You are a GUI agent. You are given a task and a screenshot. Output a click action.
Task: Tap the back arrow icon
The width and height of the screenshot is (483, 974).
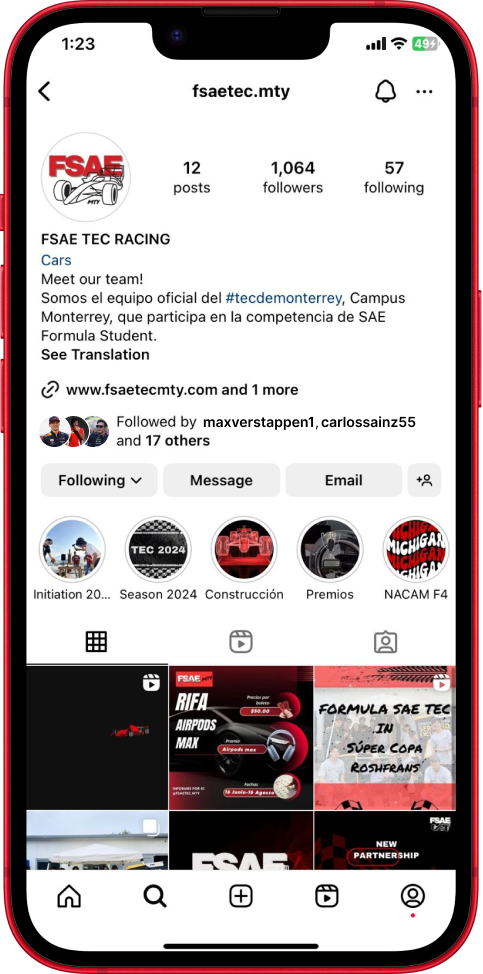tap(44, 92)
